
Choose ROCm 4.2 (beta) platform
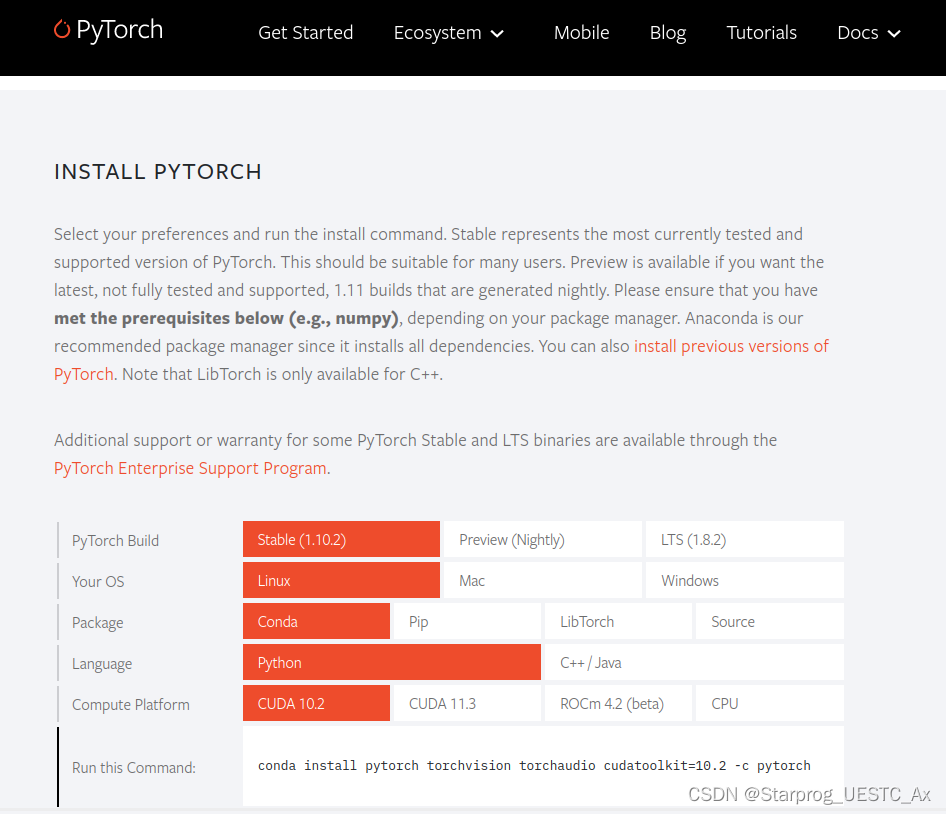[x=618, y=703]
